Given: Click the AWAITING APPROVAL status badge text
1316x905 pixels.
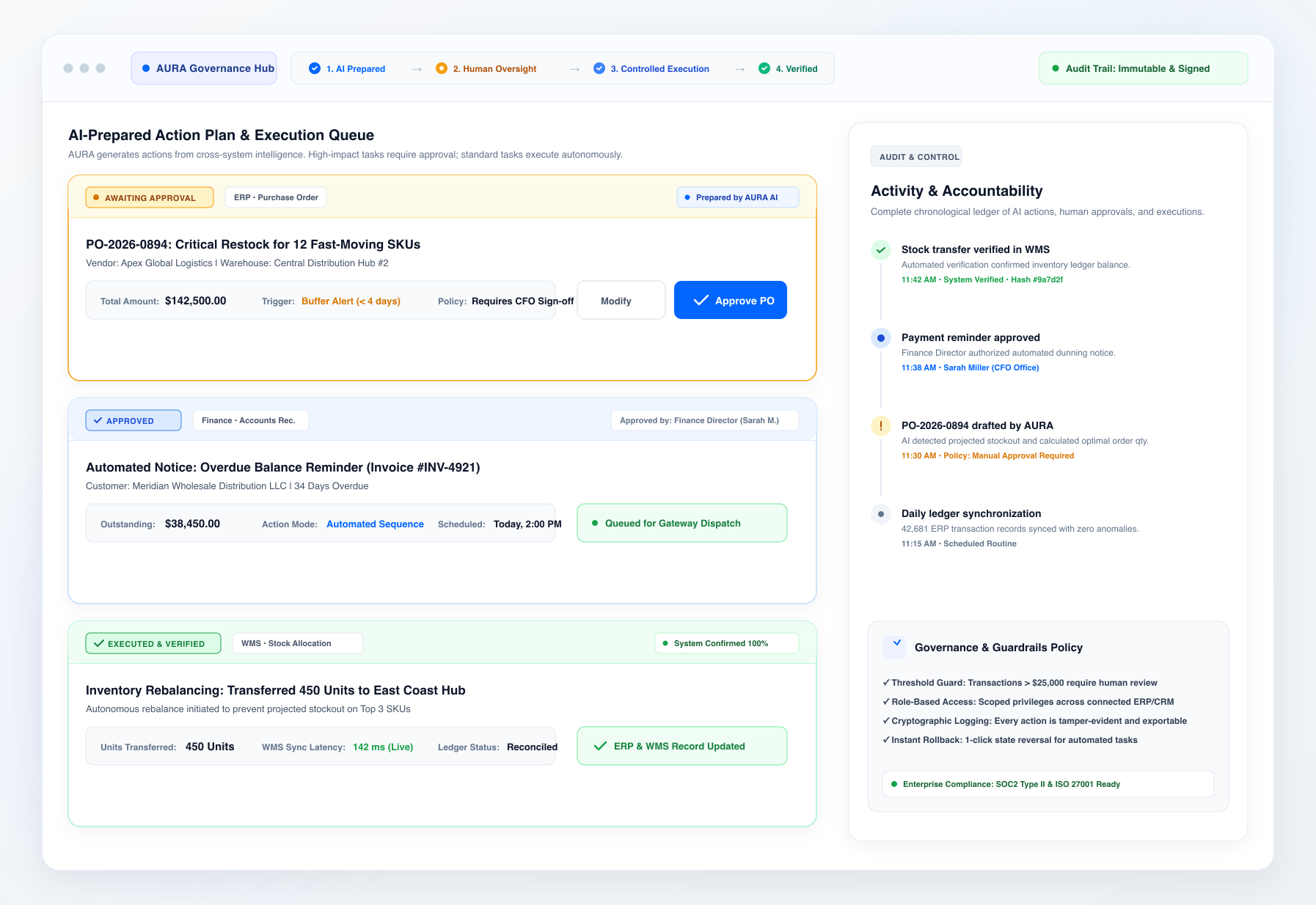Looking at the screenshot, I should coord(150,198).
